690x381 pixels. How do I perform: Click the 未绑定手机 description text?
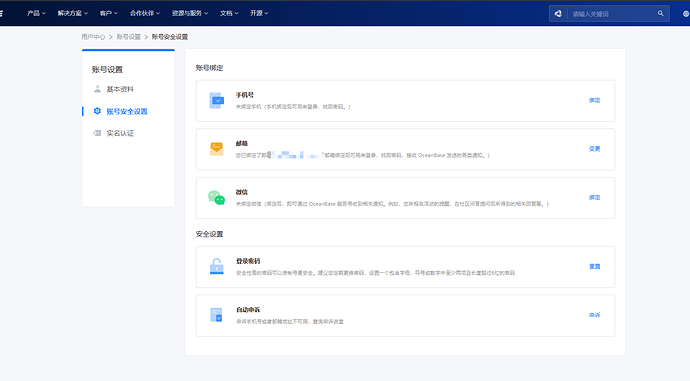click(293, 106)
